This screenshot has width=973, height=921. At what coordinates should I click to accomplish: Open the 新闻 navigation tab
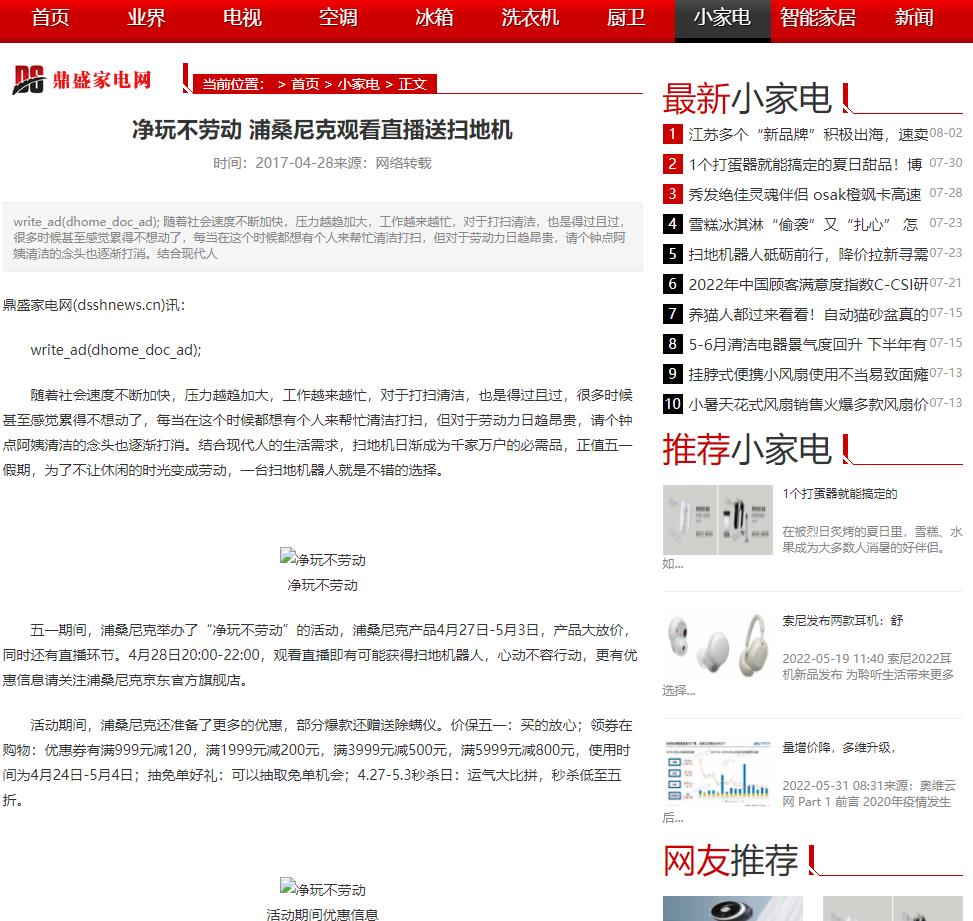914,18
